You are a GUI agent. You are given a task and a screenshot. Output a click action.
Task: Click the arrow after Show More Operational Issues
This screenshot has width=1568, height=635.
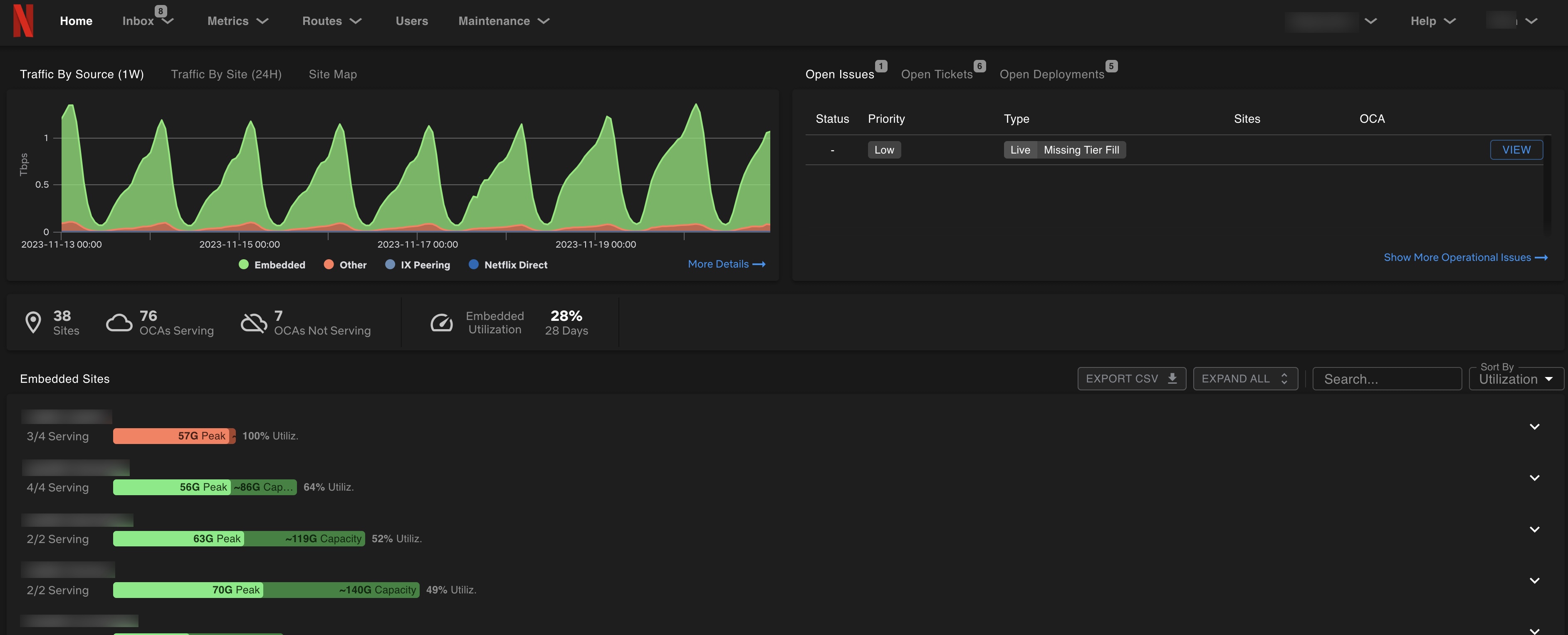coord(1541,258)
